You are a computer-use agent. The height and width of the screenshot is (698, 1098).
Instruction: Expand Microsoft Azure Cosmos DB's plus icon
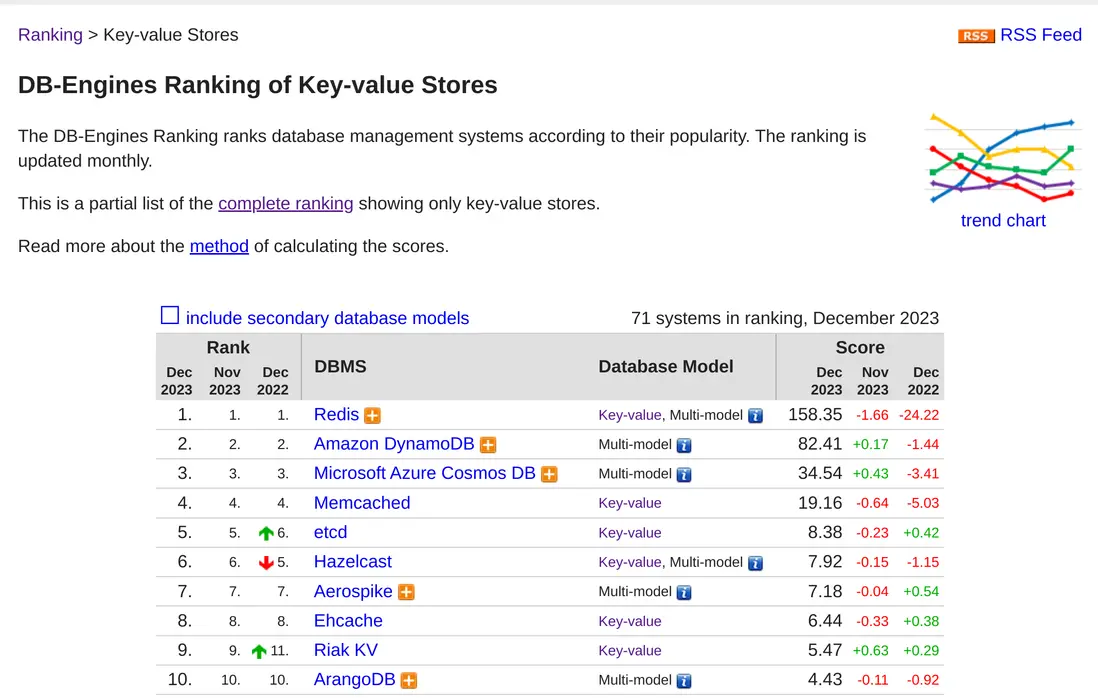pyautogui.click(x=549, y=474)
